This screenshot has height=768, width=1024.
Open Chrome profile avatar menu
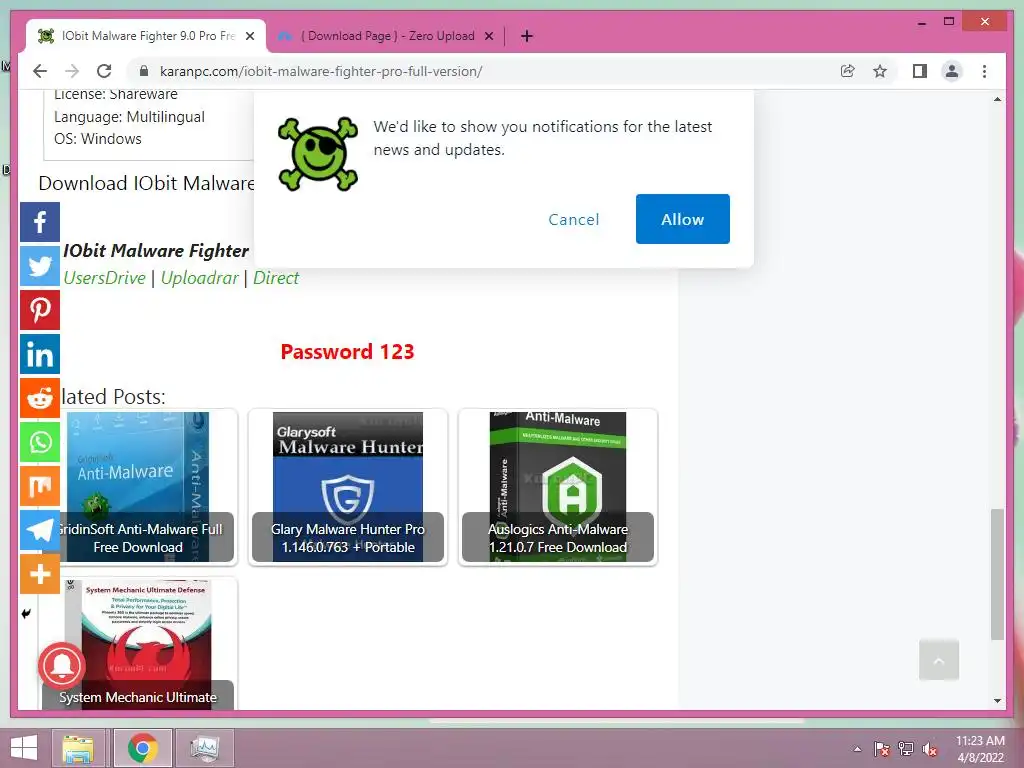click(952, 71)
